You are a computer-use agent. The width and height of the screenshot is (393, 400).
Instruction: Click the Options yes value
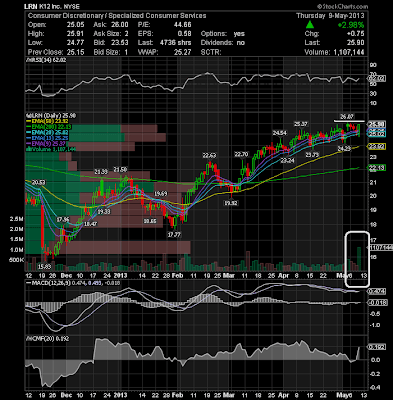pos(239,34)
